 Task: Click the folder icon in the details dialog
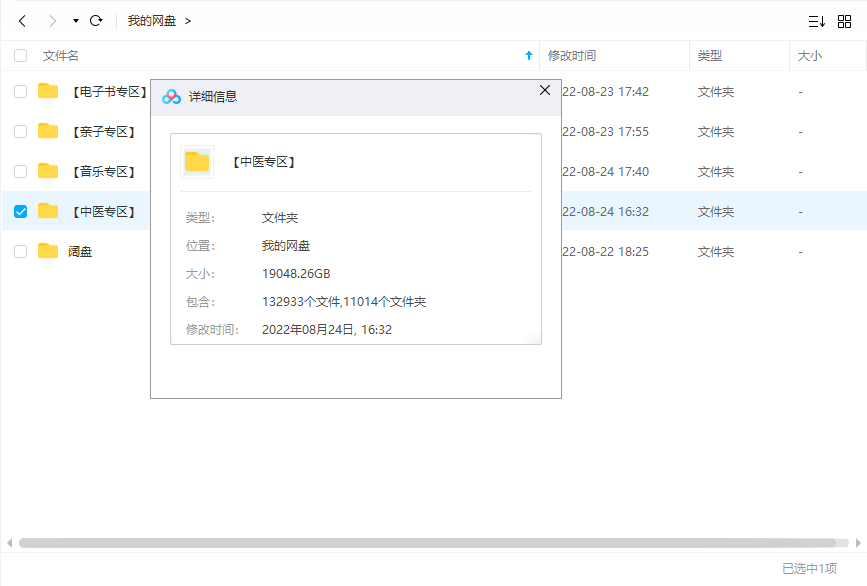click(x=197, y=162)
